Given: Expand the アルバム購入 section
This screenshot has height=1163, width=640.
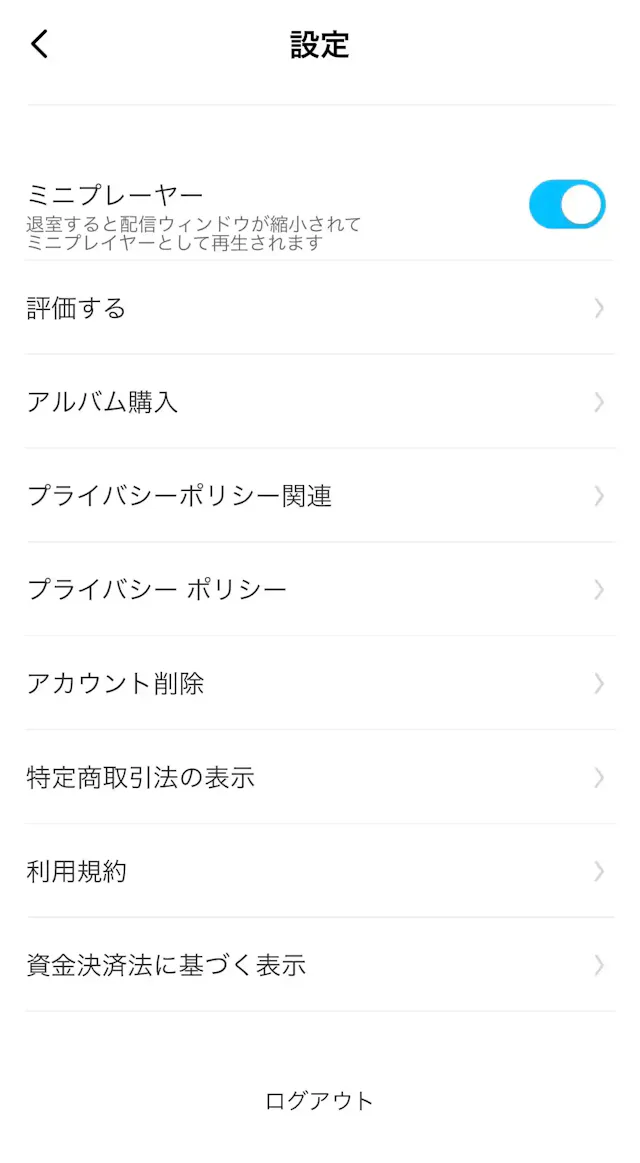Looking at the screenshot, I should pyautogui.click(x=320, y=402).
